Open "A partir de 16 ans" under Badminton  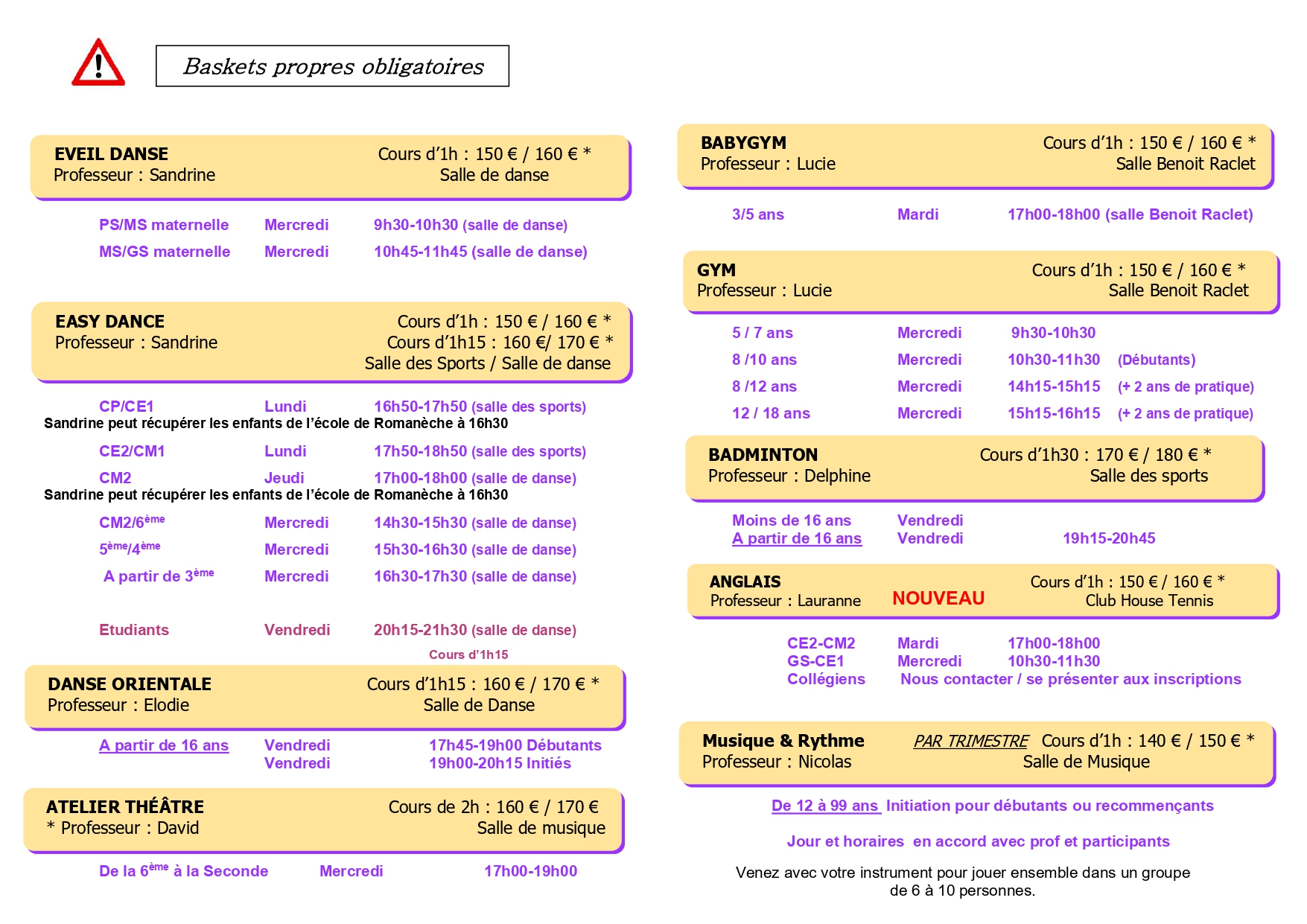tap(796, 538)
